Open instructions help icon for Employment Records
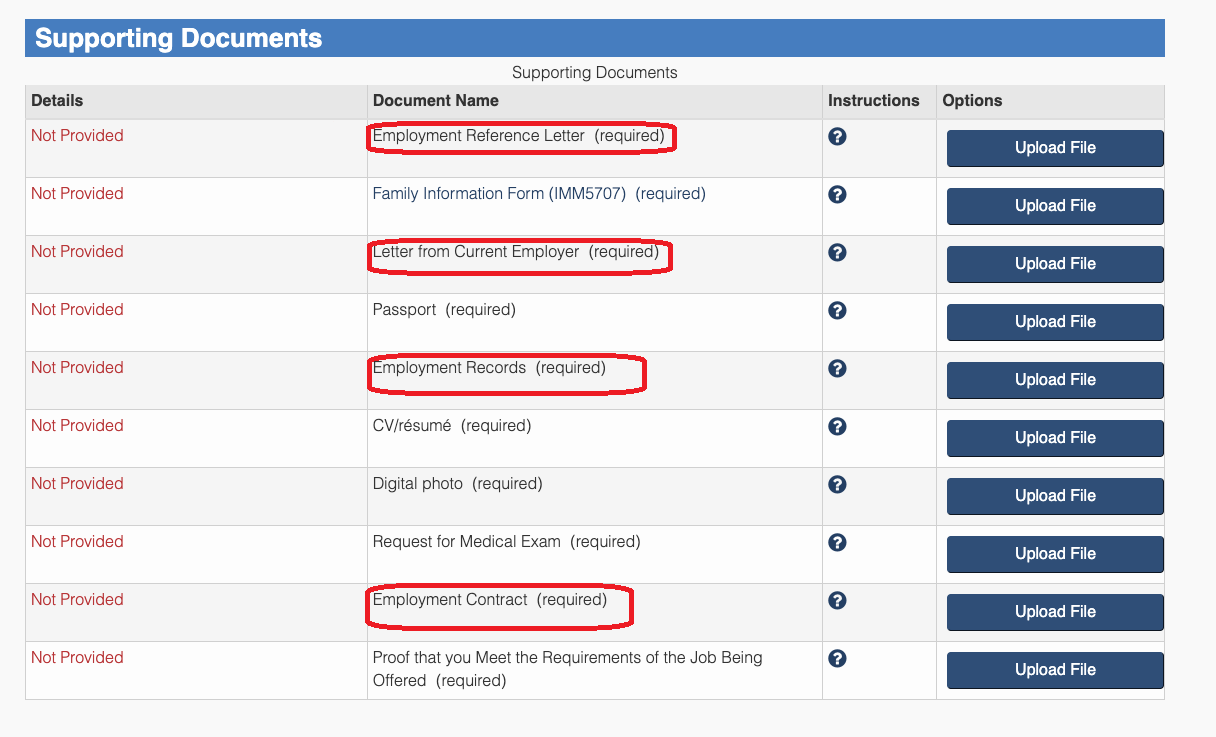The height and width of the screenshot is (737, 1216). pos(838,368)
